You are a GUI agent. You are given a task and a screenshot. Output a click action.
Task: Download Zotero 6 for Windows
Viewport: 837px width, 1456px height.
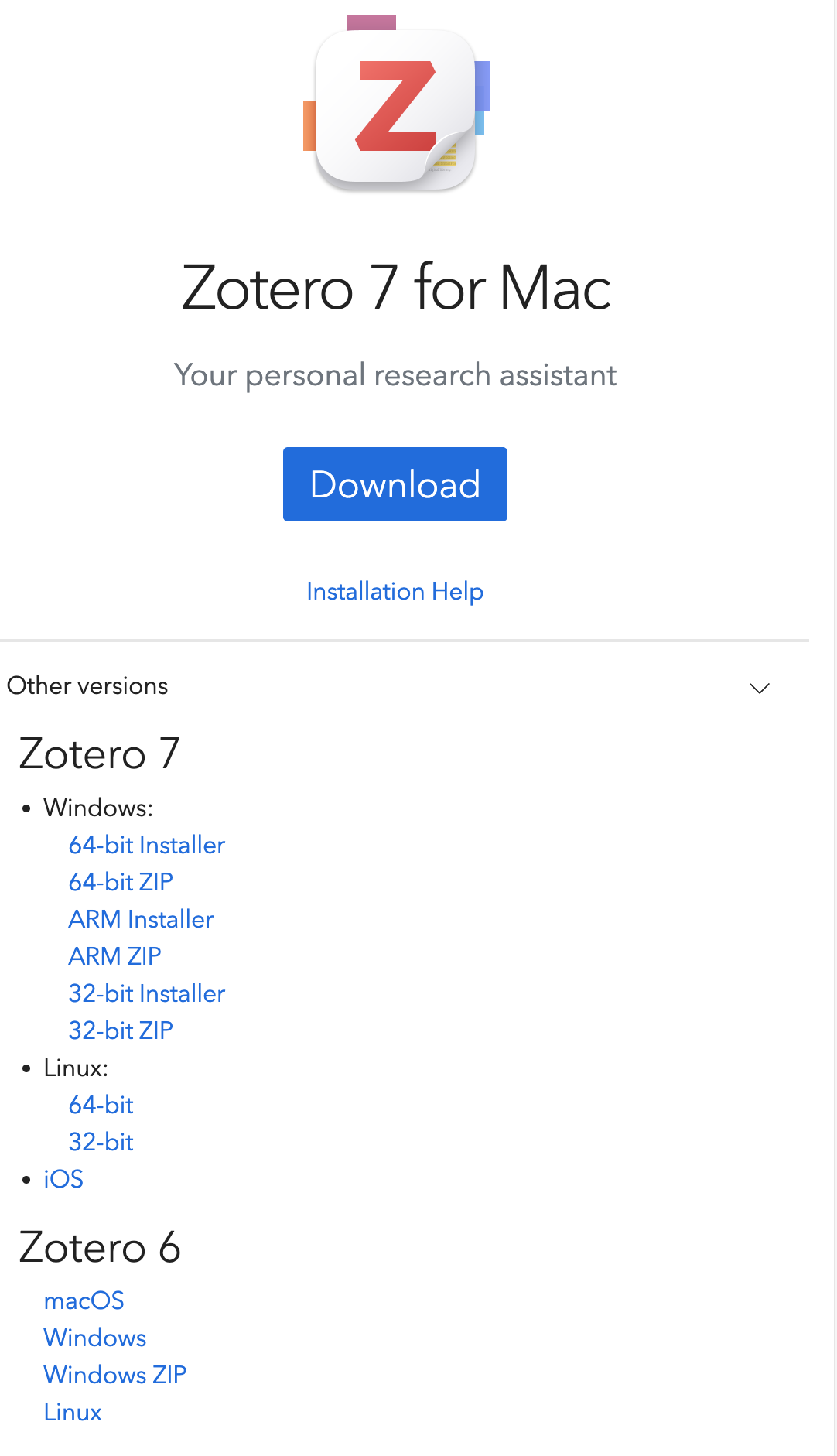pyautogui.click(x=95, y=1338)
